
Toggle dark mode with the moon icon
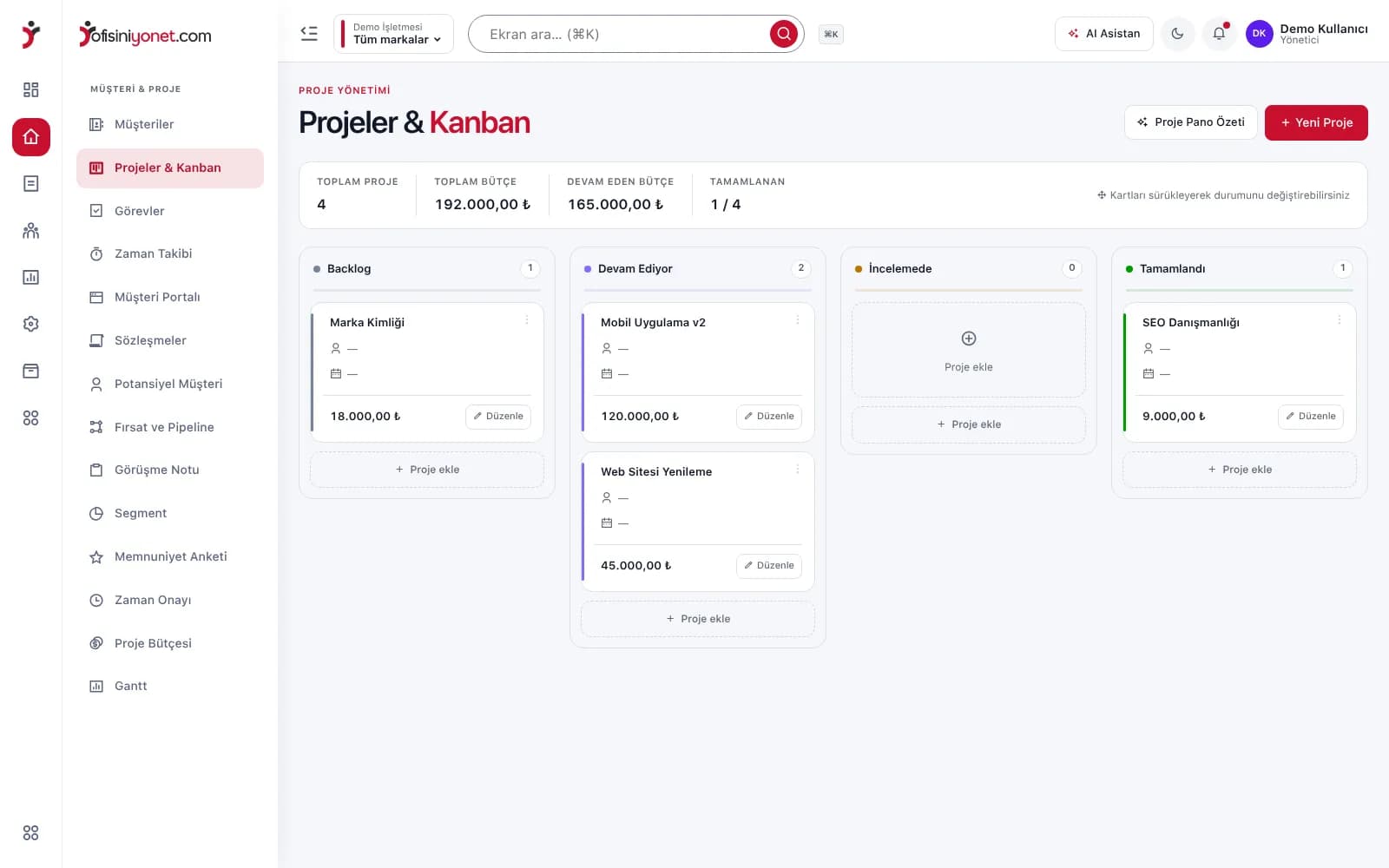[x=1177, y=34]
